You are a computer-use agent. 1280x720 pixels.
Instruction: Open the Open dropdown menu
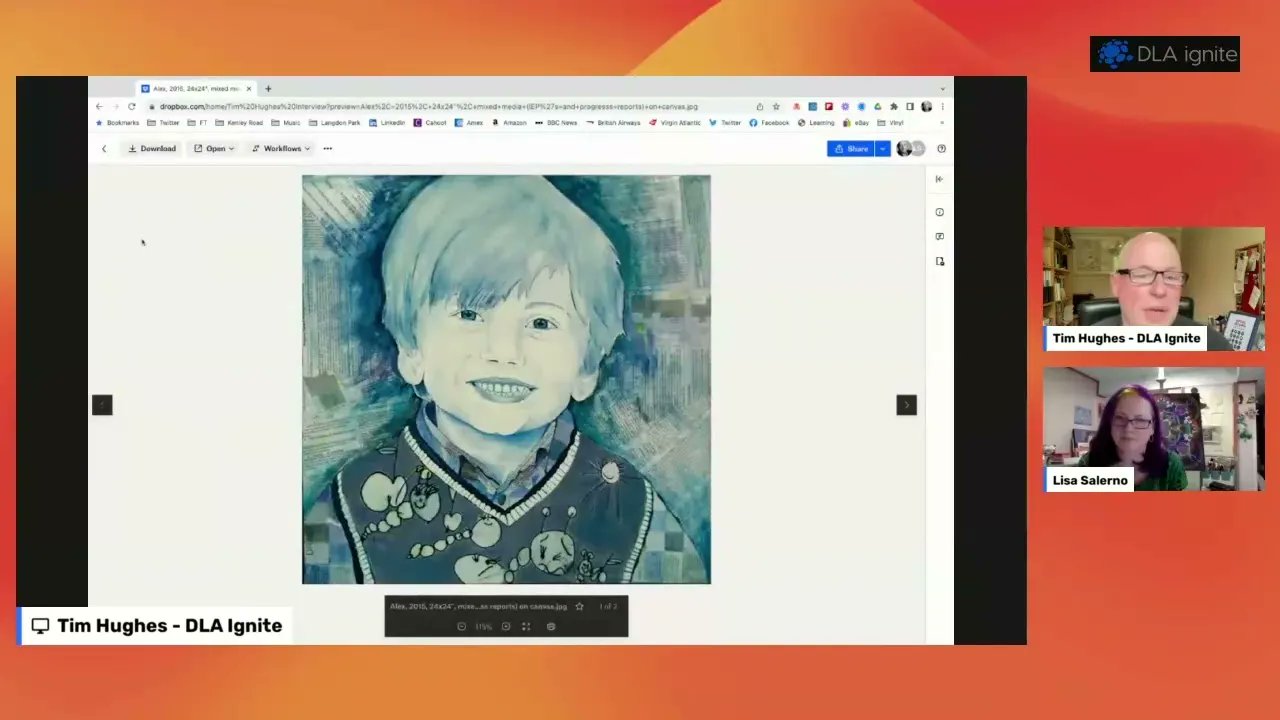[214, 149]
